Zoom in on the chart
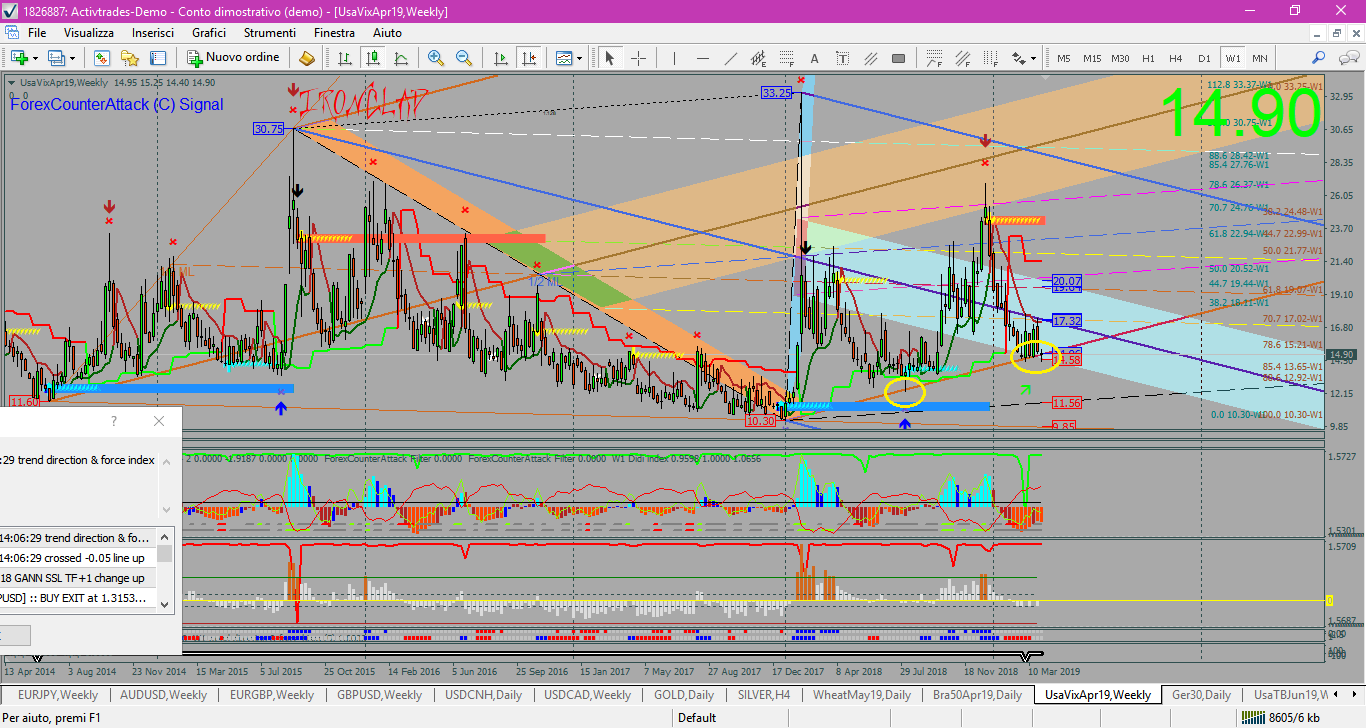This screenshot has width=1366, height=728. [435, 58]
